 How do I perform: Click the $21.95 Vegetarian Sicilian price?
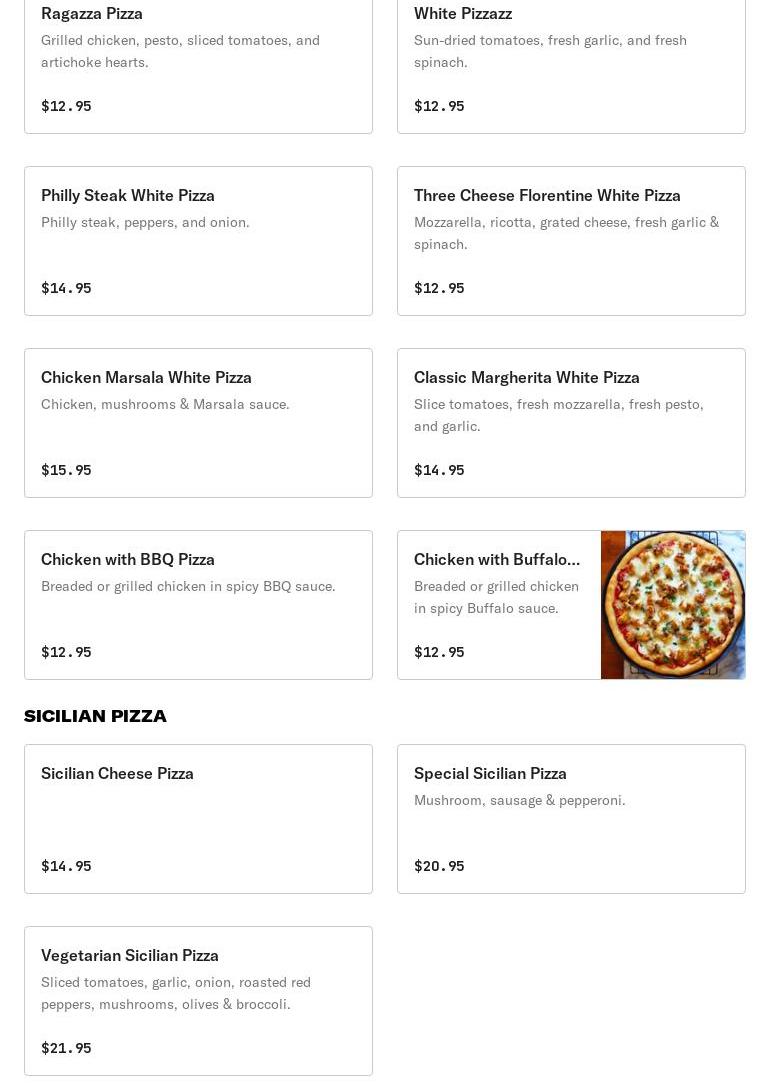point(66,1048)
